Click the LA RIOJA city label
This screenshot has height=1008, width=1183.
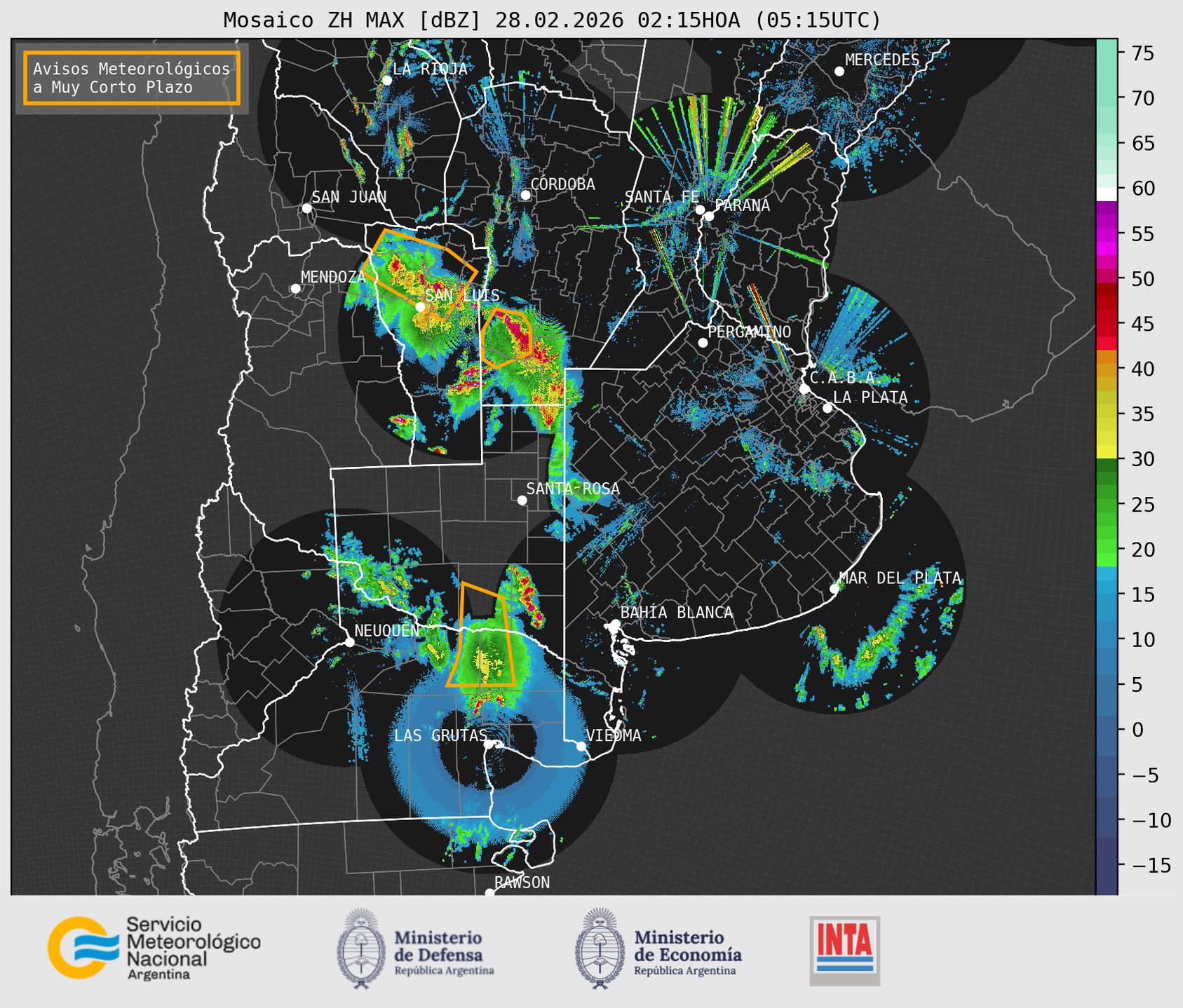pyautogui.click(x=430, y=69)
